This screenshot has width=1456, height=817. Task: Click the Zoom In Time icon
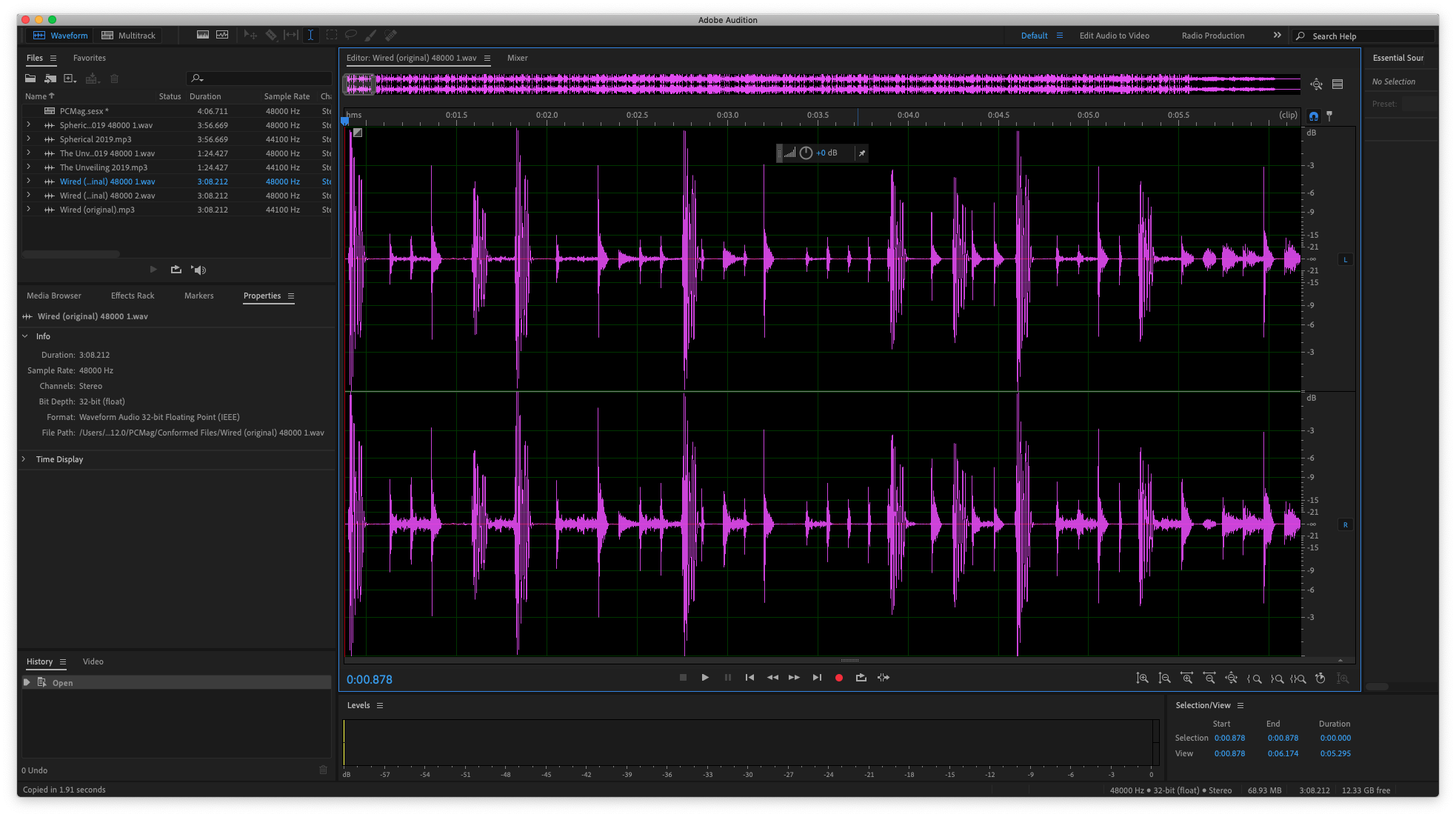(1186, 678)
